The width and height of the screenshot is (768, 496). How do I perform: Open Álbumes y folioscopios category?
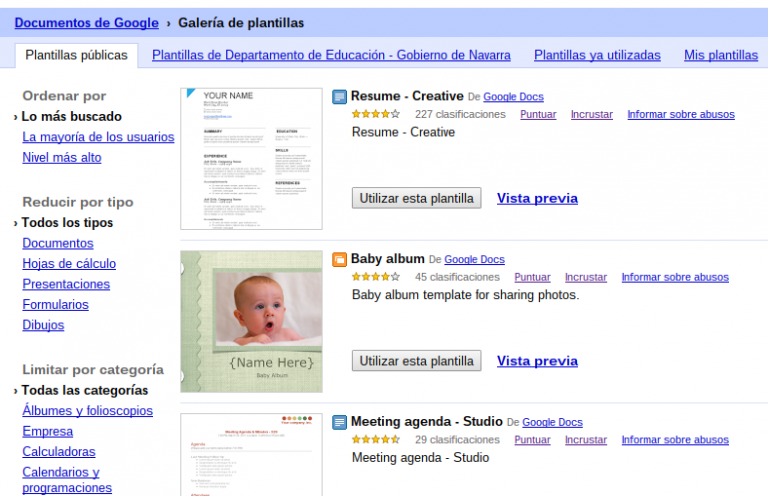pos(88,411)
